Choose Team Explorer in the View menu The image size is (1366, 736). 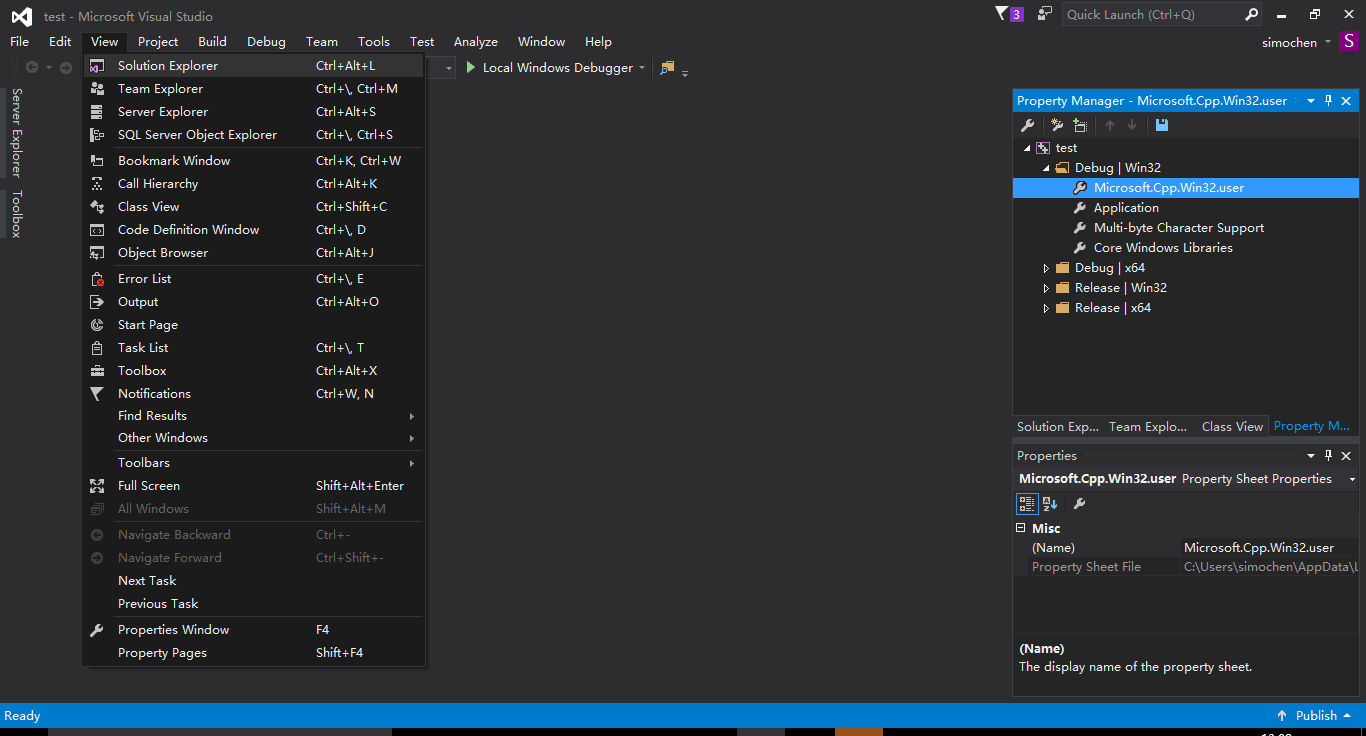point(254,89)
